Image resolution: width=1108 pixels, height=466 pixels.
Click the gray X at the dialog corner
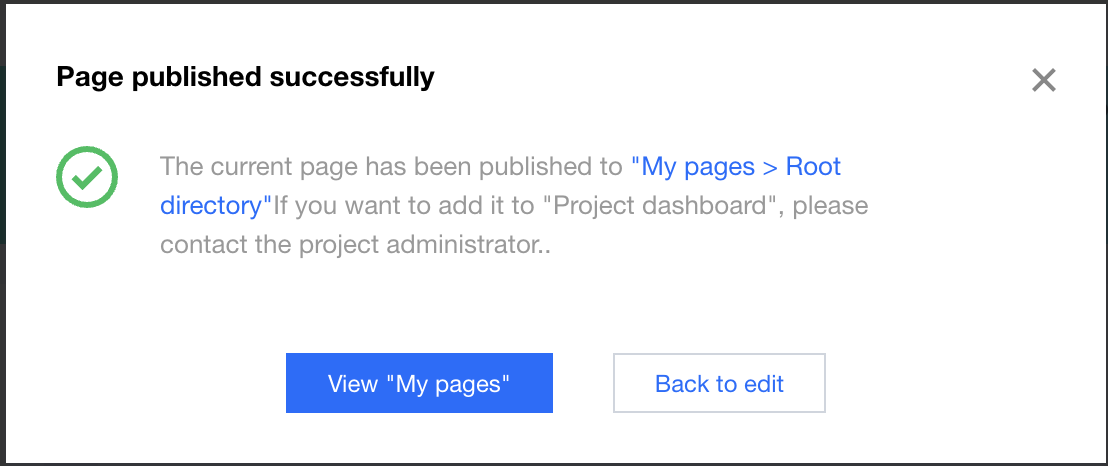(1043, 80)
